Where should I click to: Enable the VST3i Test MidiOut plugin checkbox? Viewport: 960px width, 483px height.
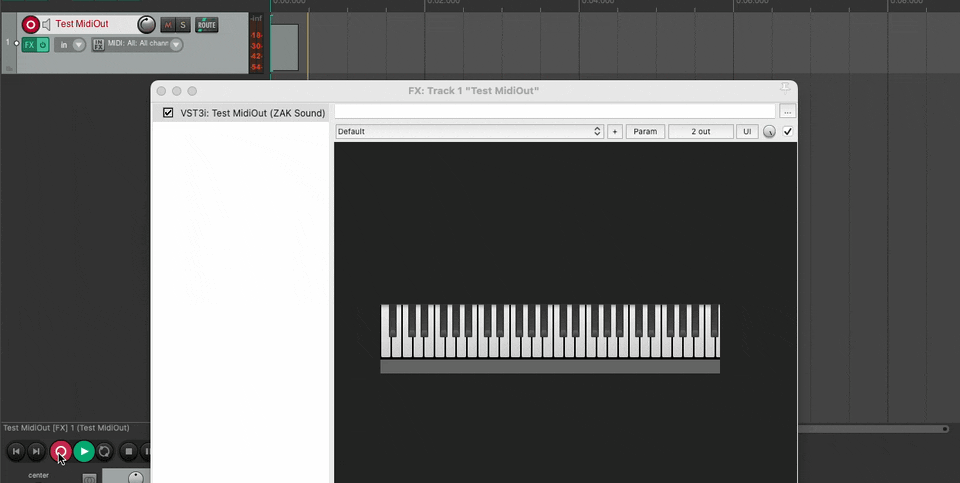coord(168,113)
